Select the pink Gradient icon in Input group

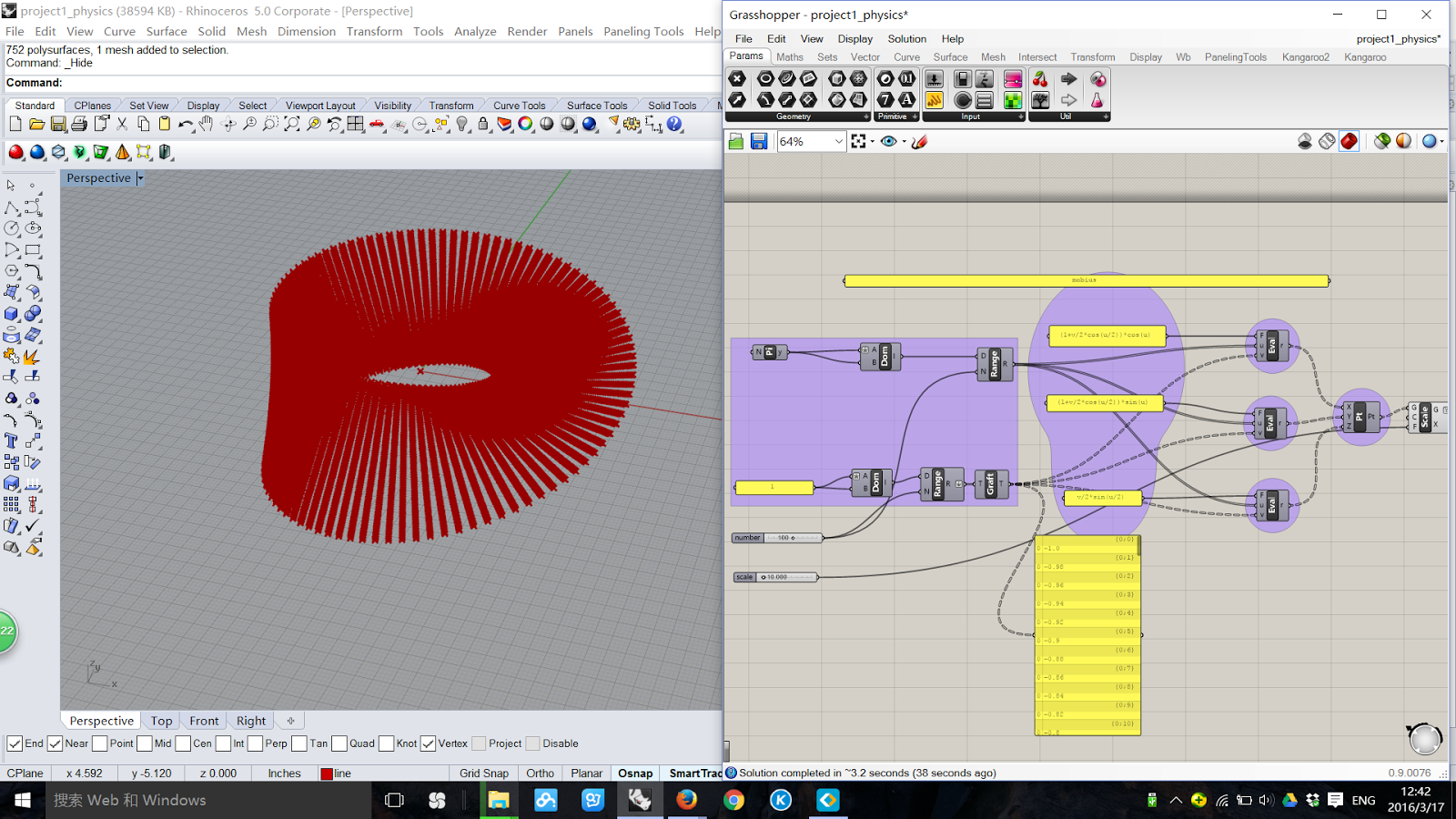(1013, 81)
